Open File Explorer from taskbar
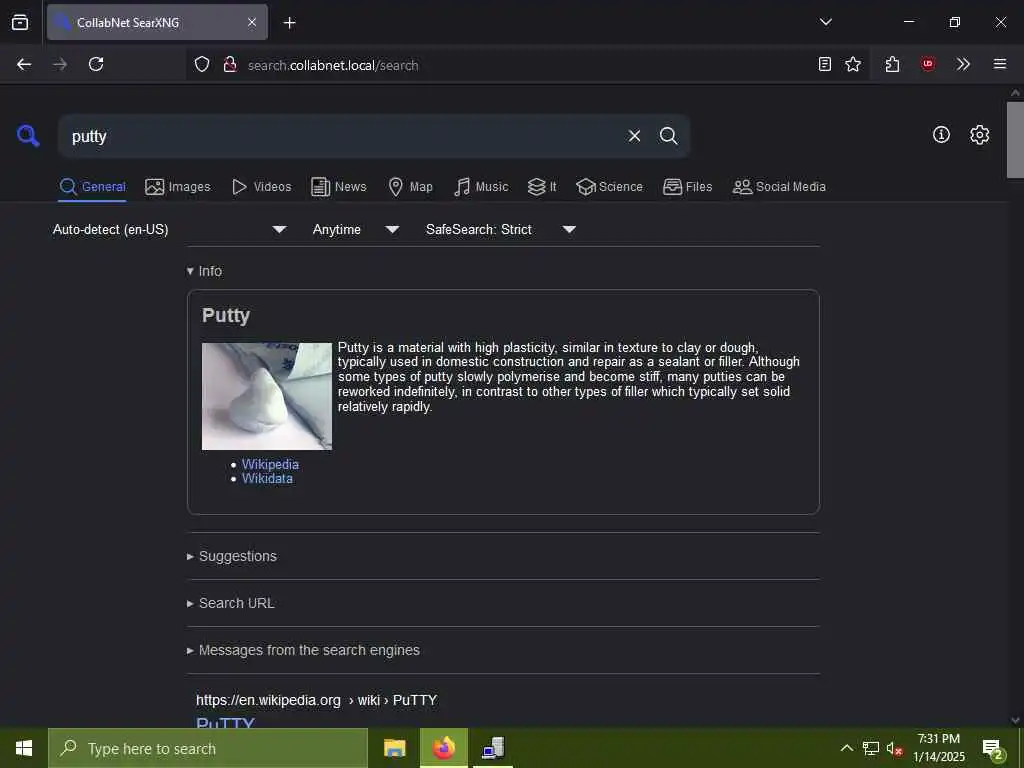The image size is (1024, 768). pyautogui.click(x=394, y=748)
